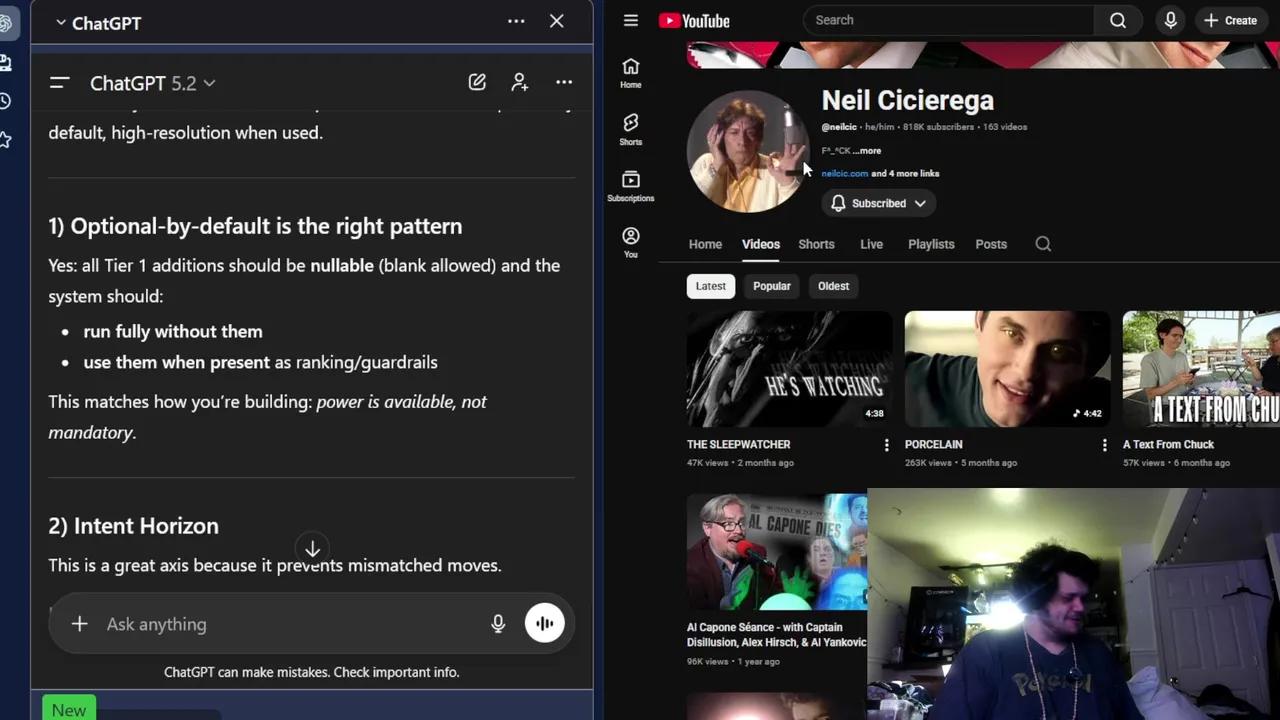Start a new chat with the compose icon
The height and width of the screenshot is (720, 1280).
pos(477,82)
